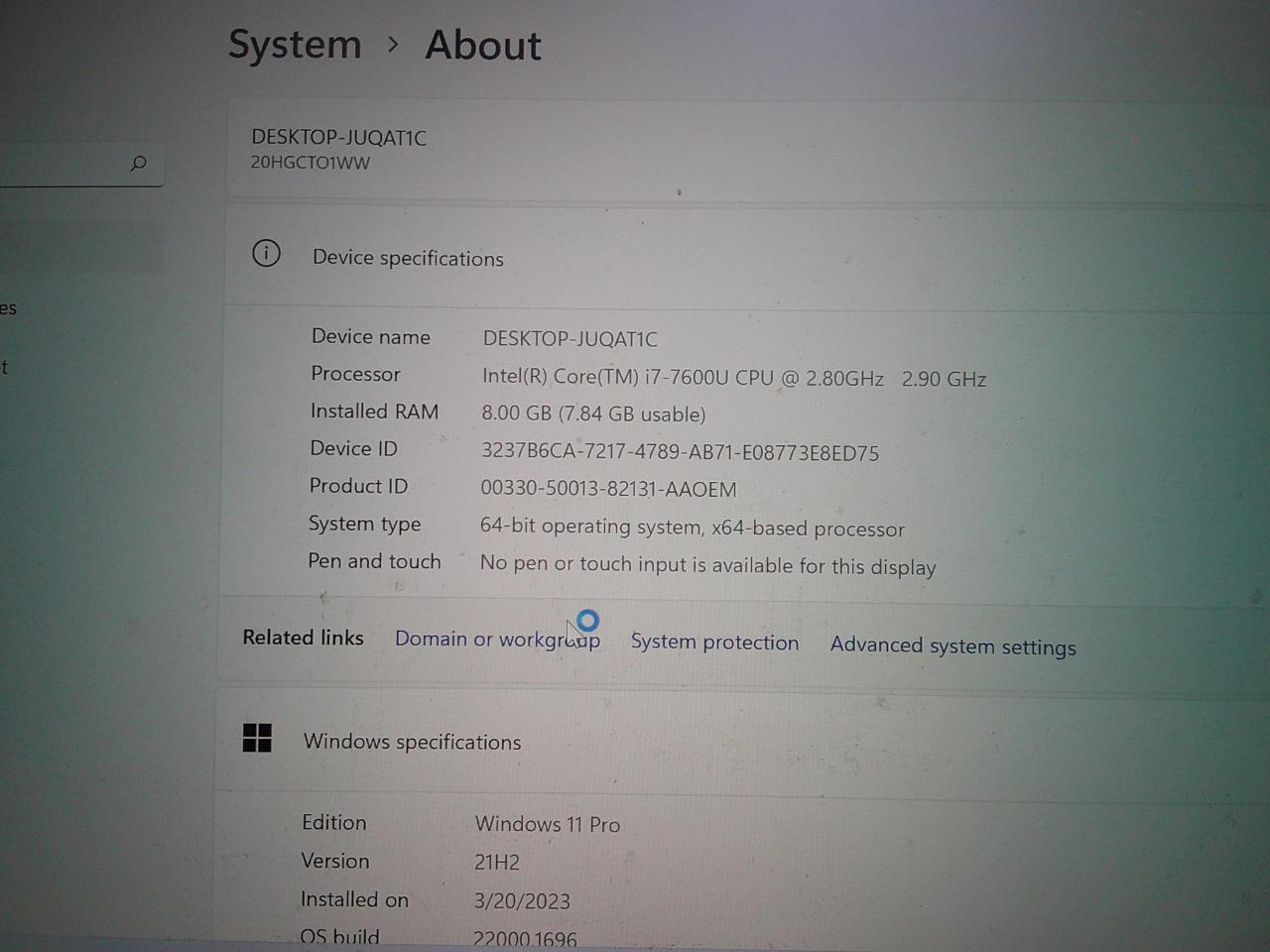
Task: Open Domain or workgroup link
Action: tap(497, 639)
